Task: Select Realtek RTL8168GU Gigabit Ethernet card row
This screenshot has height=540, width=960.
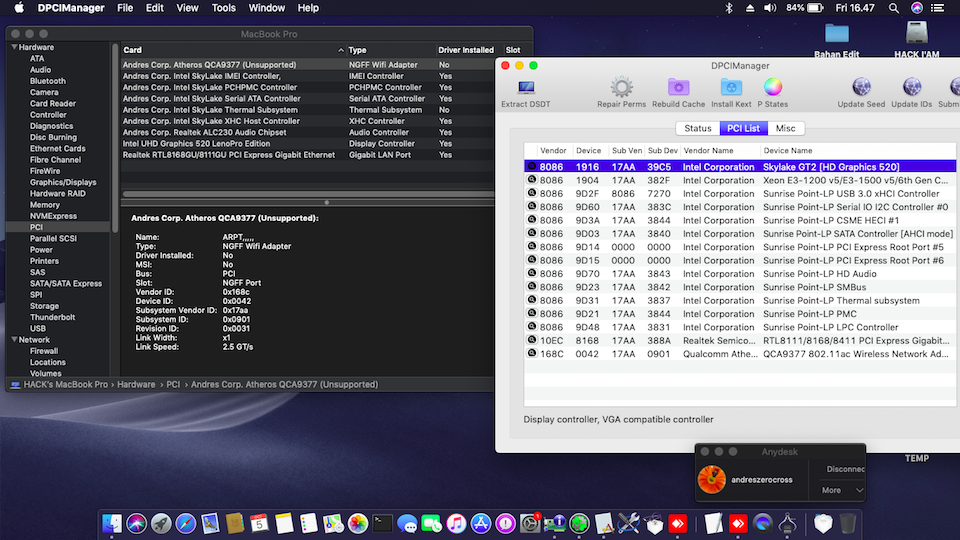Action: tap(307, 155)
